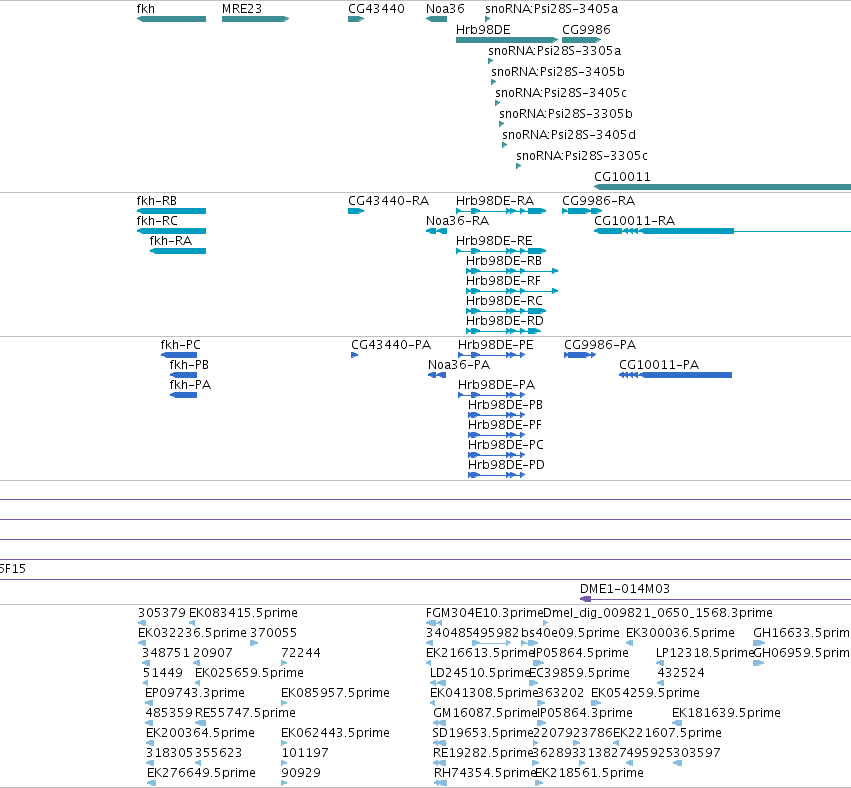Select snoRNA:Psi28S-3405b feature
The image size is (851, 788).
click(493, 82)
